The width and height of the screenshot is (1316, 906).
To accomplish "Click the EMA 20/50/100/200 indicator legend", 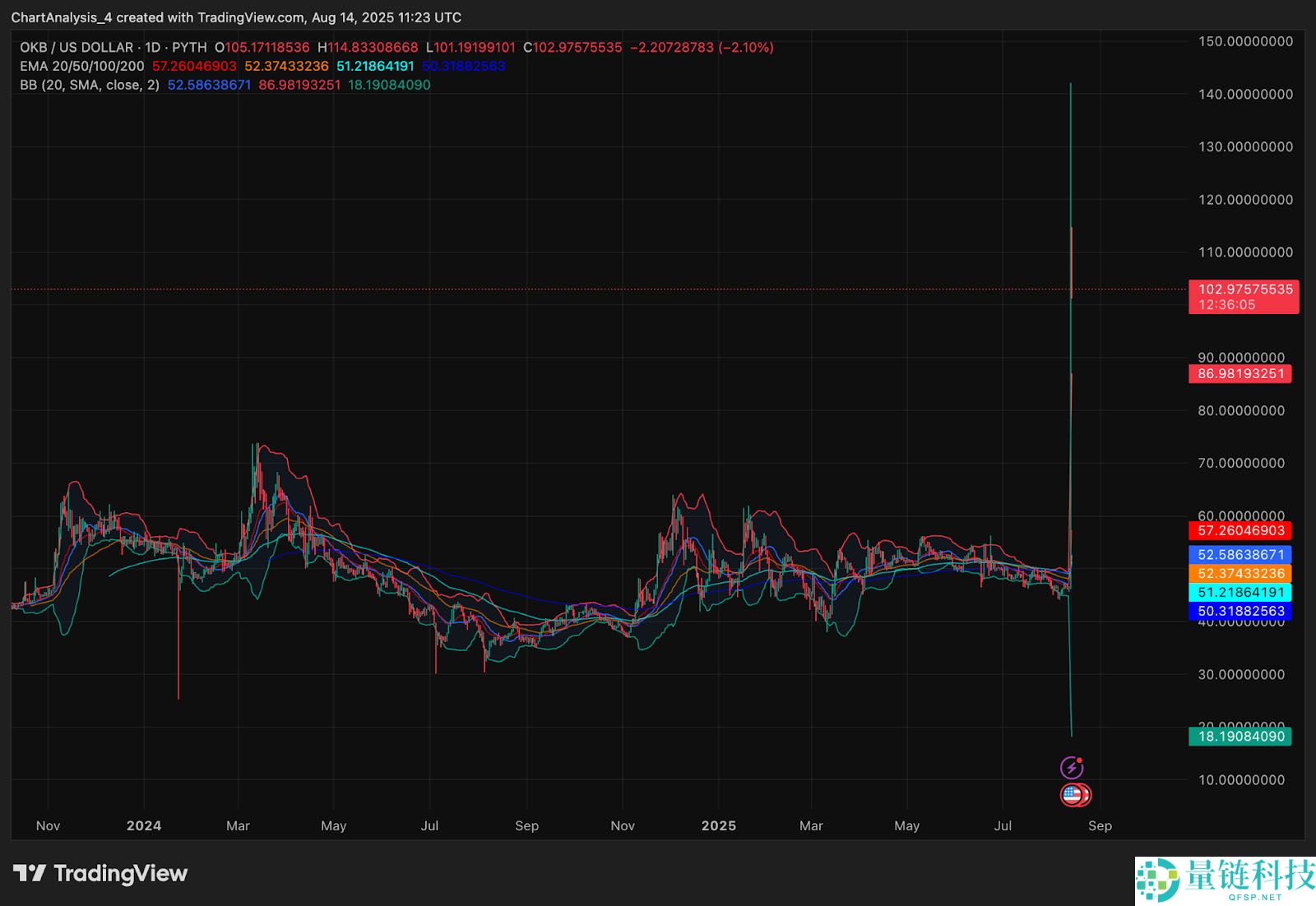I will pyautogui.click(x=82, y=66).
